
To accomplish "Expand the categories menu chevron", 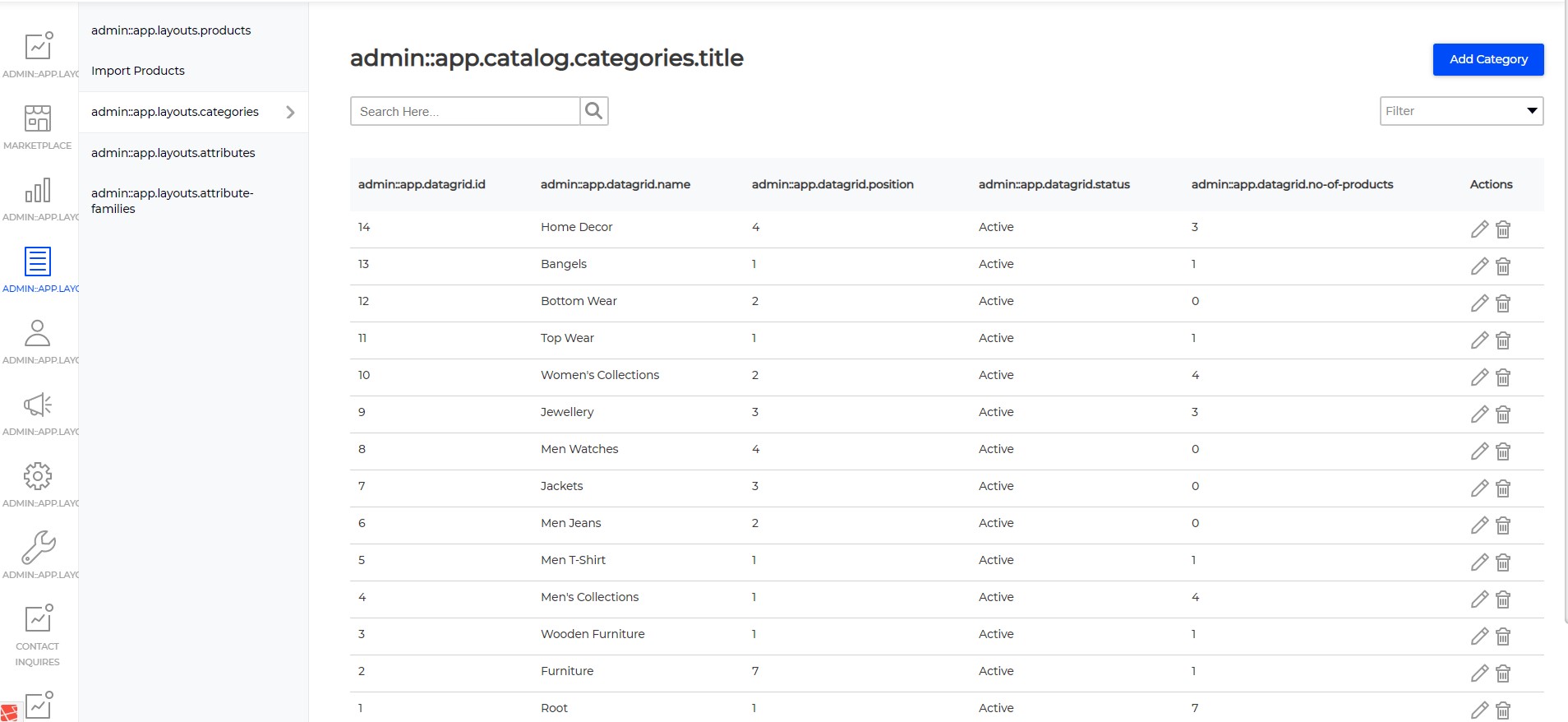I will [x=290, y=112].
